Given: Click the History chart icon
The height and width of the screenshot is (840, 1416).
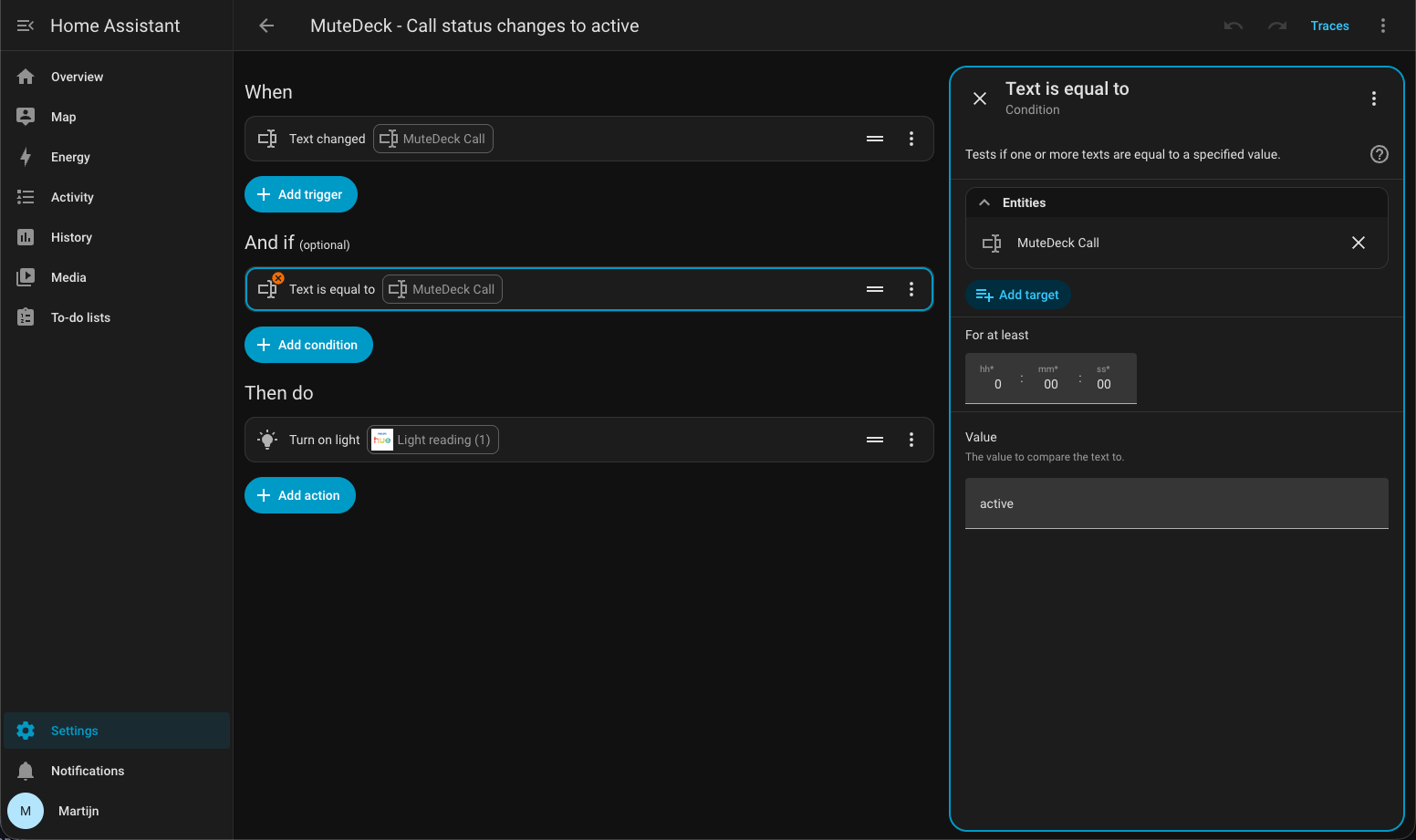Looking at the screenshot, I should 26,237.
